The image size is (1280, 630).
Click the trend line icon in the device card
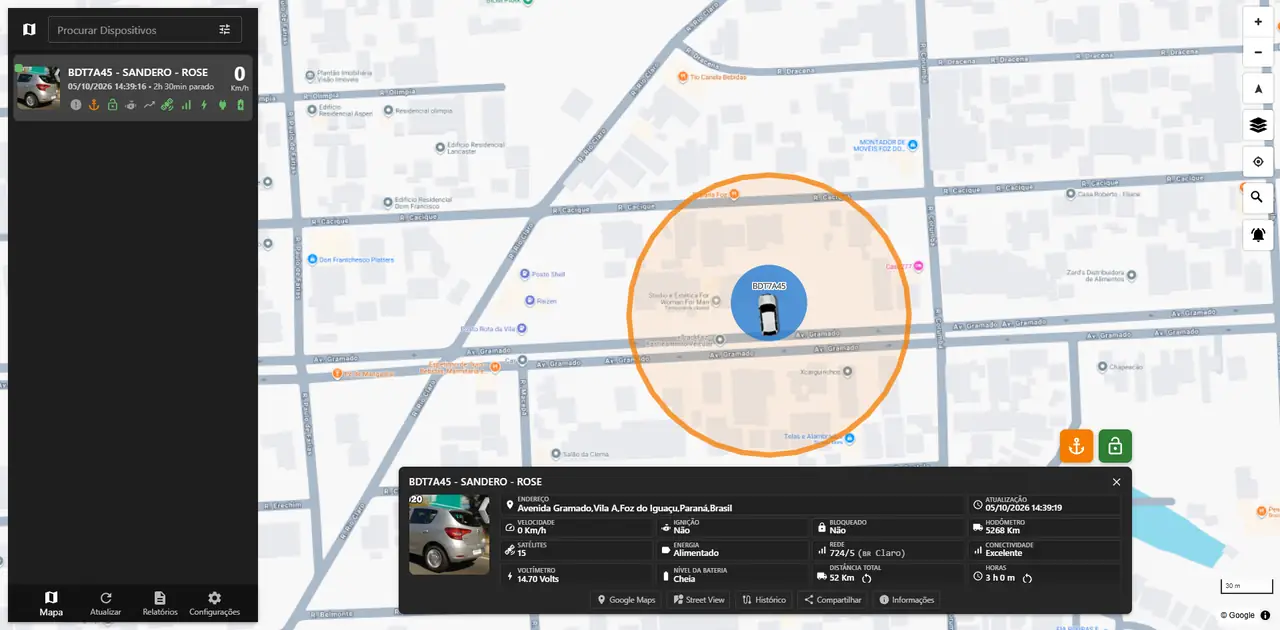pos(149,104)
